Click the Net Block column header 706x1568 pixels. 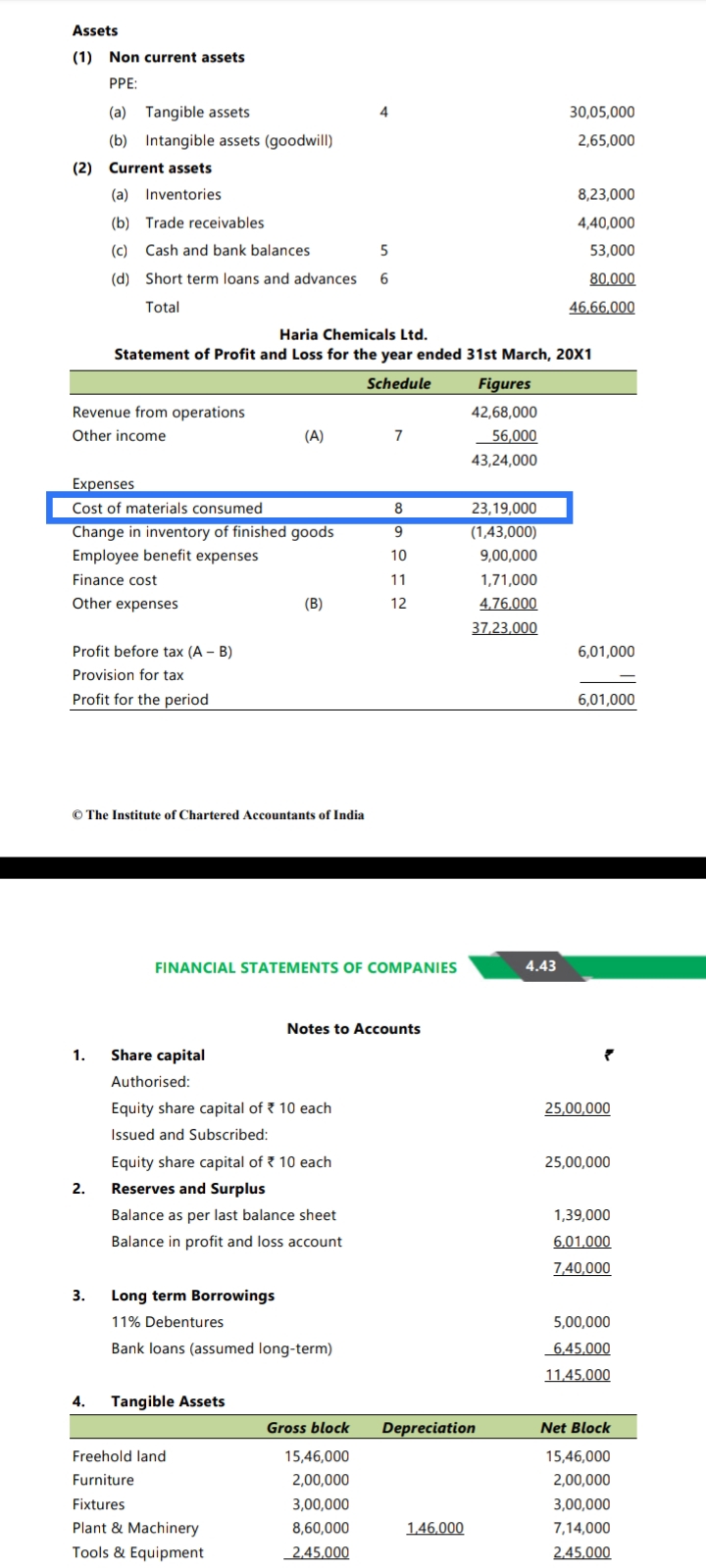point(575,1429)
